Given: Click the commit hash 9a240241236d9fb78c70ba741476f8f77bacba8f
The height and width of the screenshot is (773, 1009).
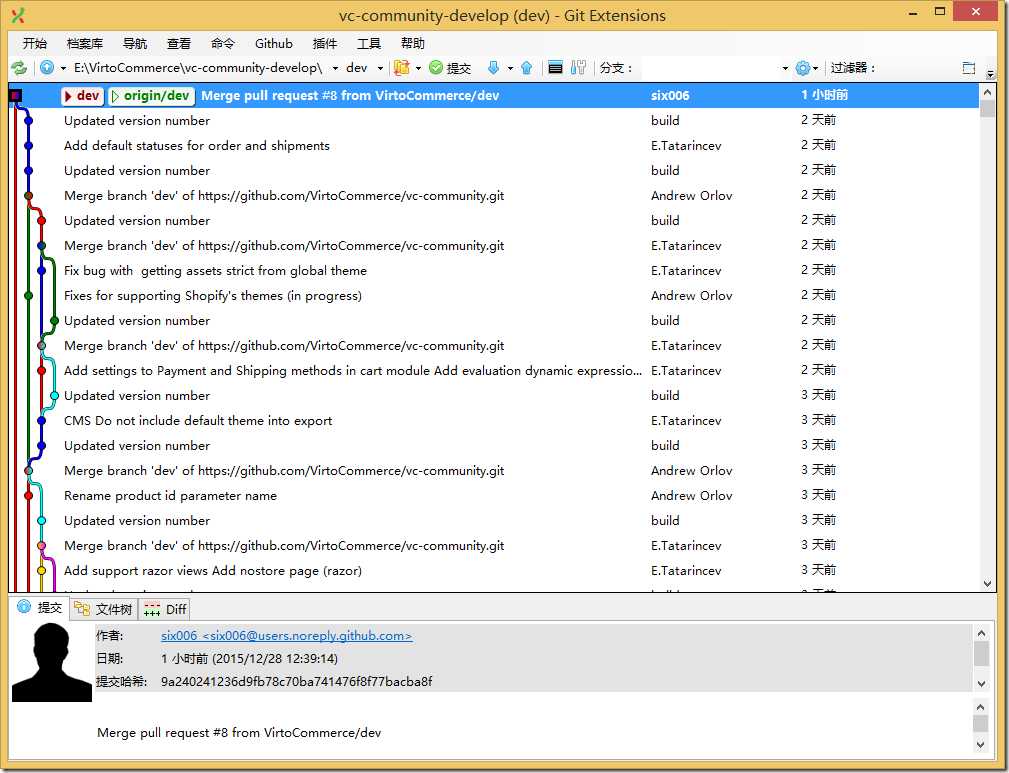Looking at the screenshot, I should click(296, 682).
